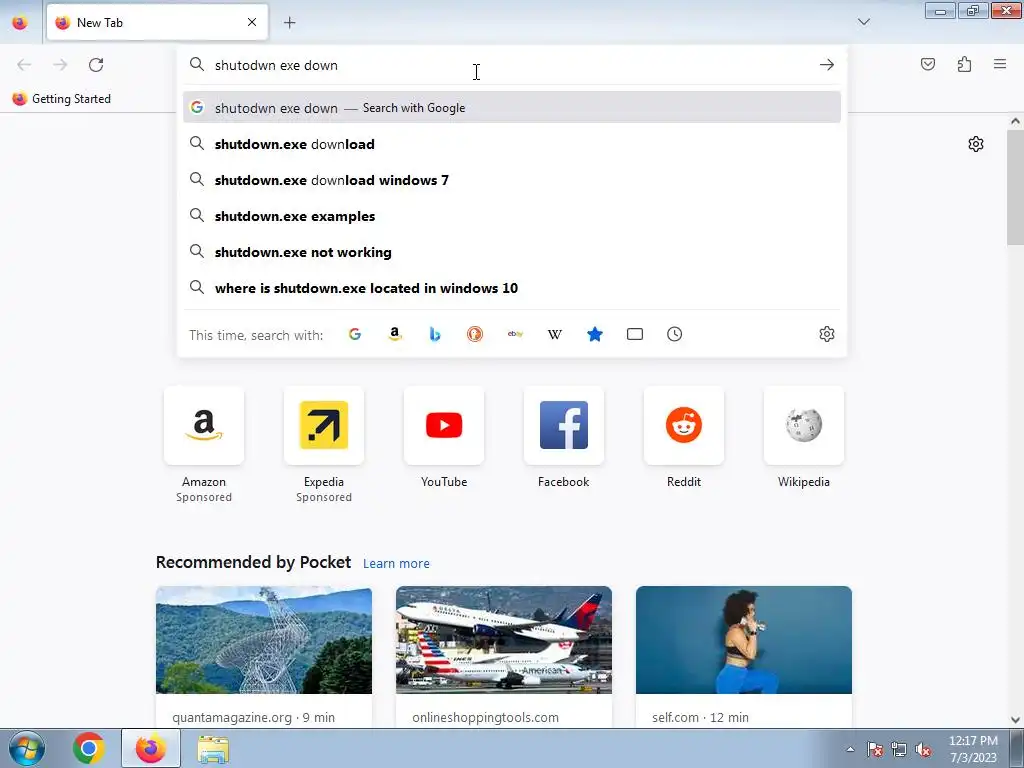Open muted volume tray icon
The image size is (1024, 768).
coord(923,749)
